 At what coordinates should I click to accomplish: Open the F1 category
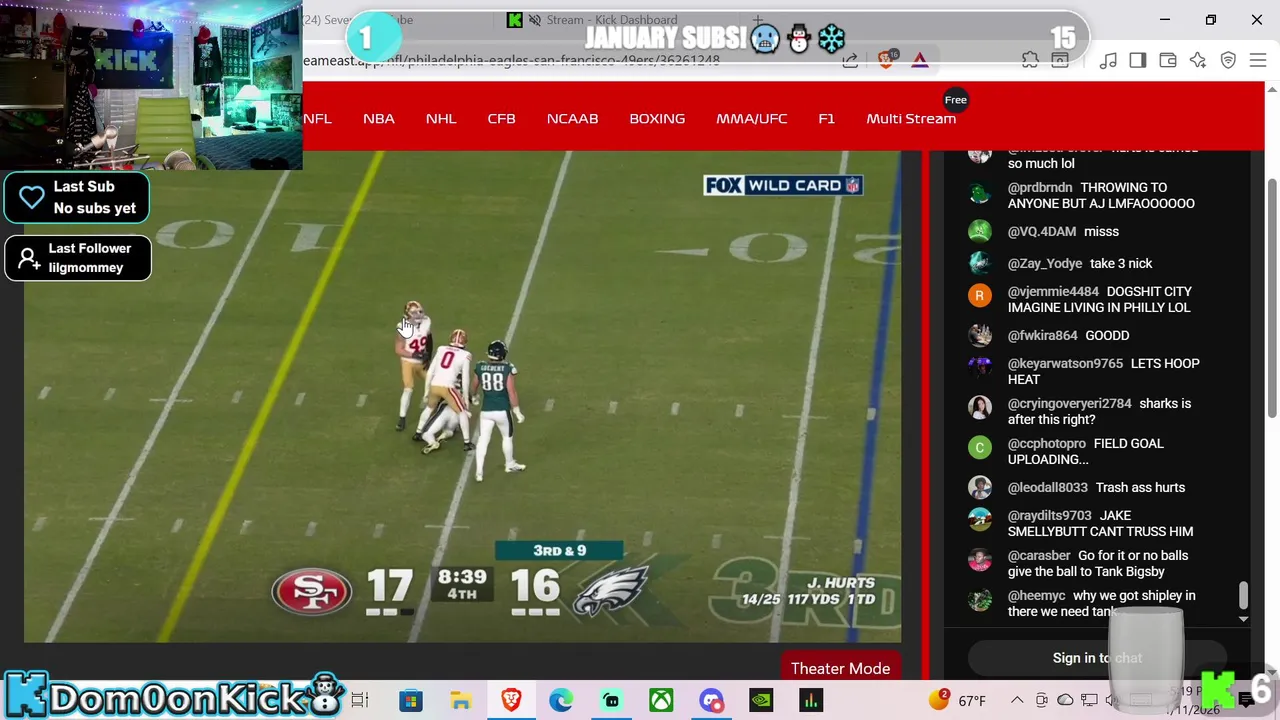click(826, 118)
